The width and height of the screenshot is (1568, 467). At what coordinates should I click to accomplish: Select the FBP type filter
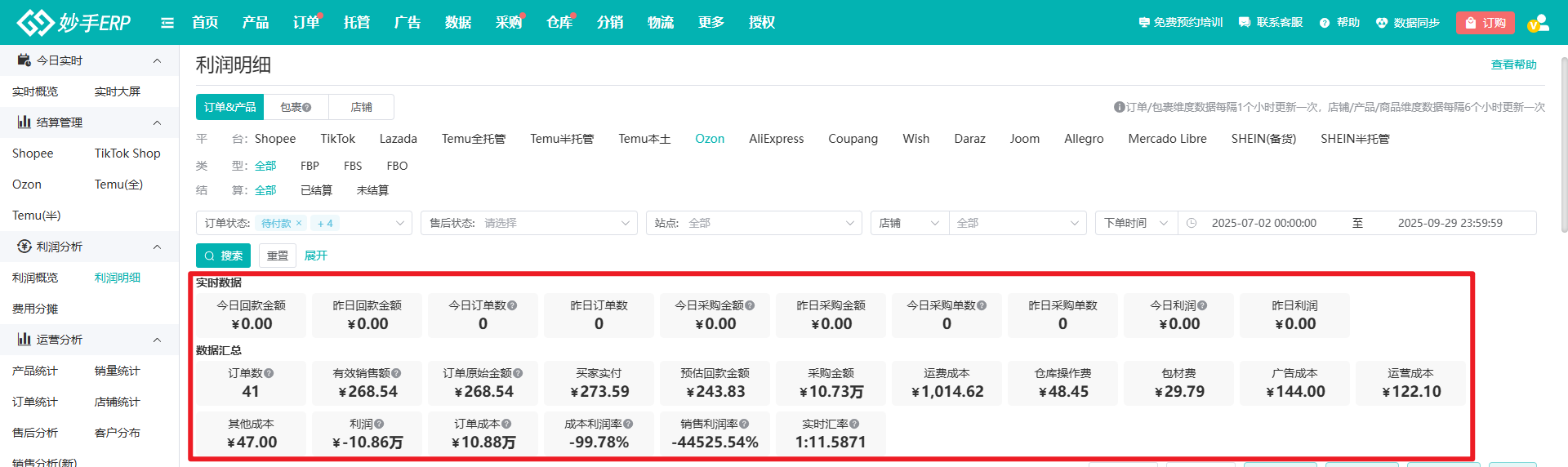[x=310, y=166]
